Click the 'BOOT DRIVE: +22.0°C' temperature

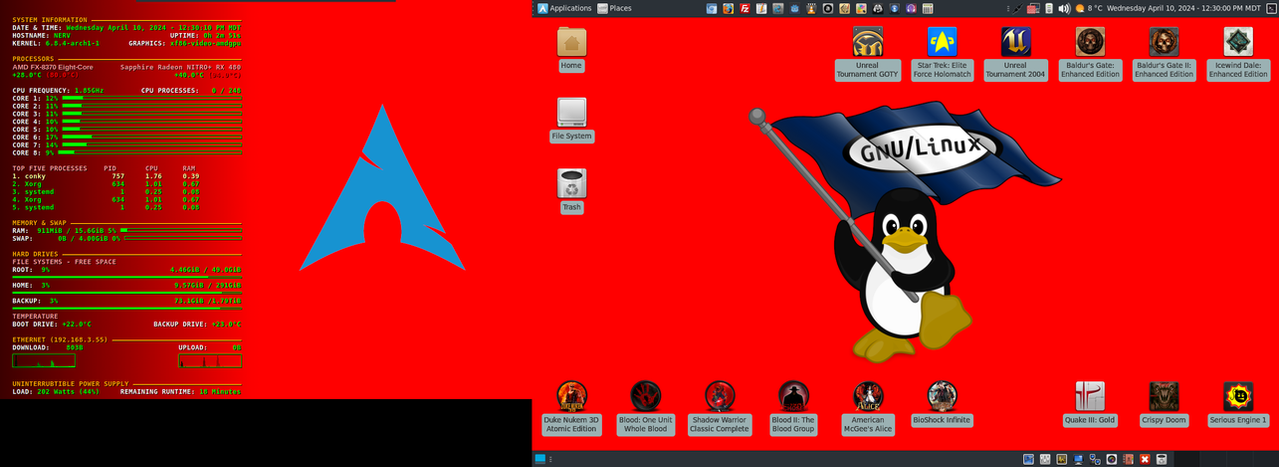52,324
